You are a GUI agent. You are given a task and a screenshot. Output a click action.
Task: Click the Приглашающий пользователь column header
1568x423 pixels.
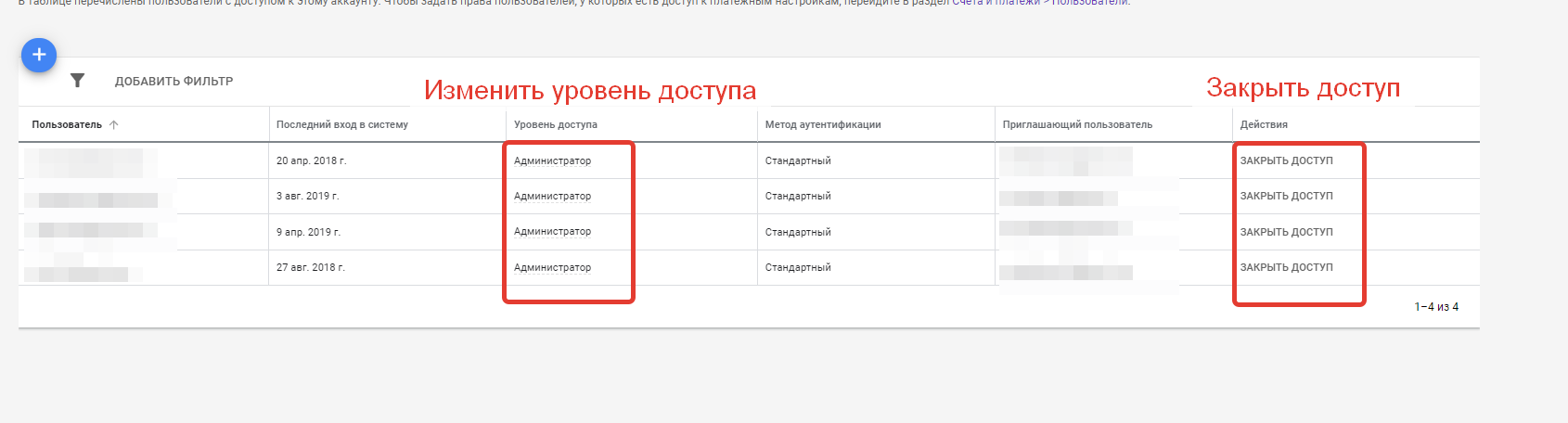[x=1077, y=124]
